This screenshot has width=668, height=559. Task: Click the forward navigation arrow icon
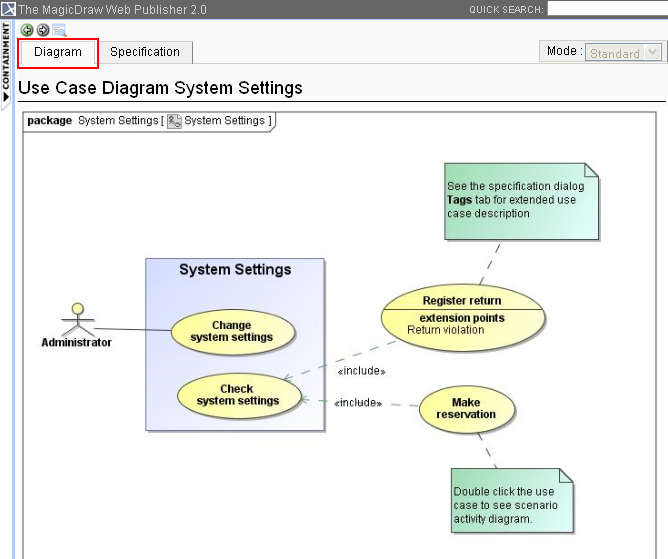(43, 30)
